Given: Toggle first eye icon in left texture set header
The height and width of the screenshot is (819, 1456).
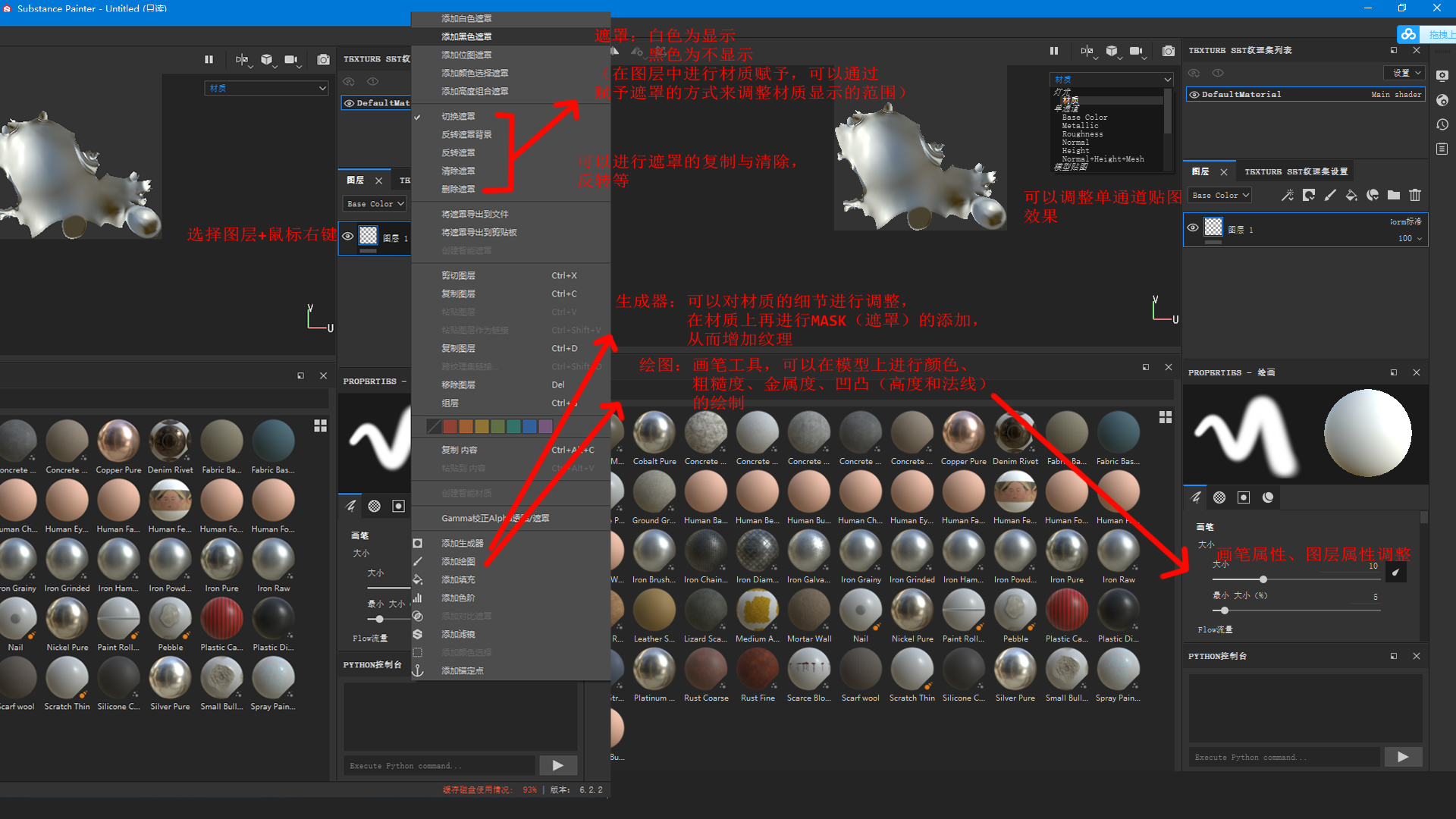Looking at the screenshot, I should click(x=349, y=81).
